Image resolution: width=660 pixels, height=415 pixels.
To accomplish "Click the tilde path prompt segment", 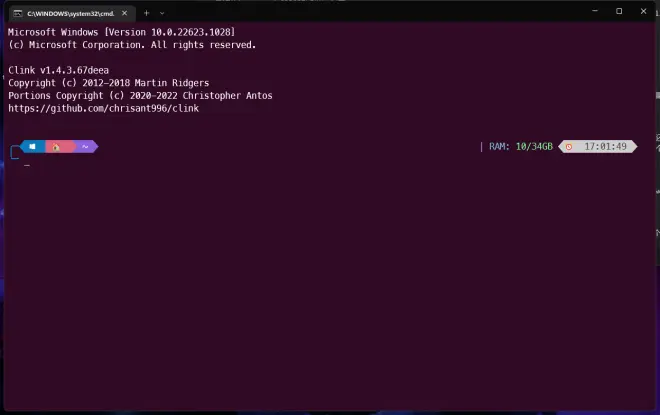I will [86, 146].
